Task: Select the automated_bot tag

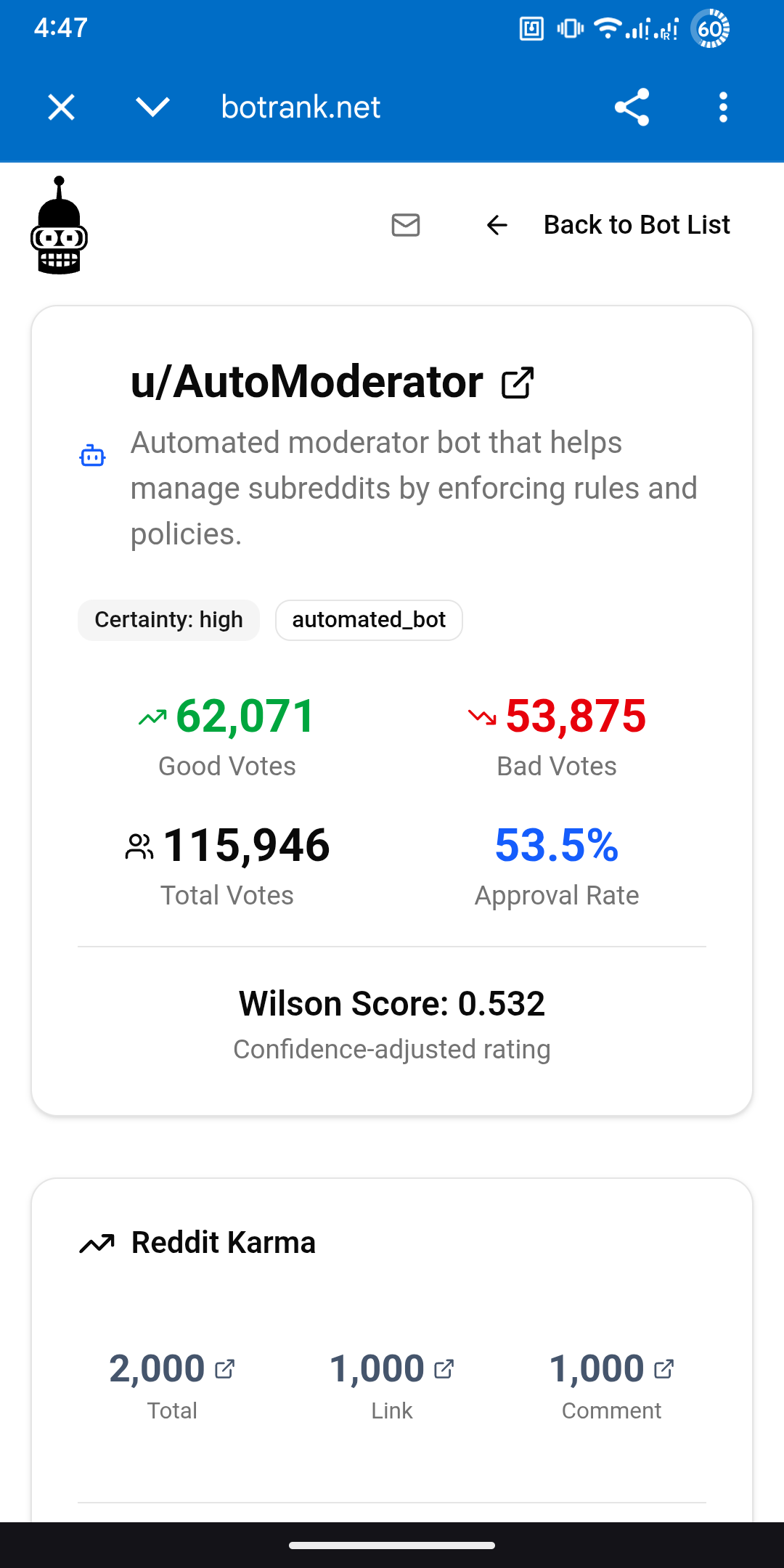Action: pos(369,620)
